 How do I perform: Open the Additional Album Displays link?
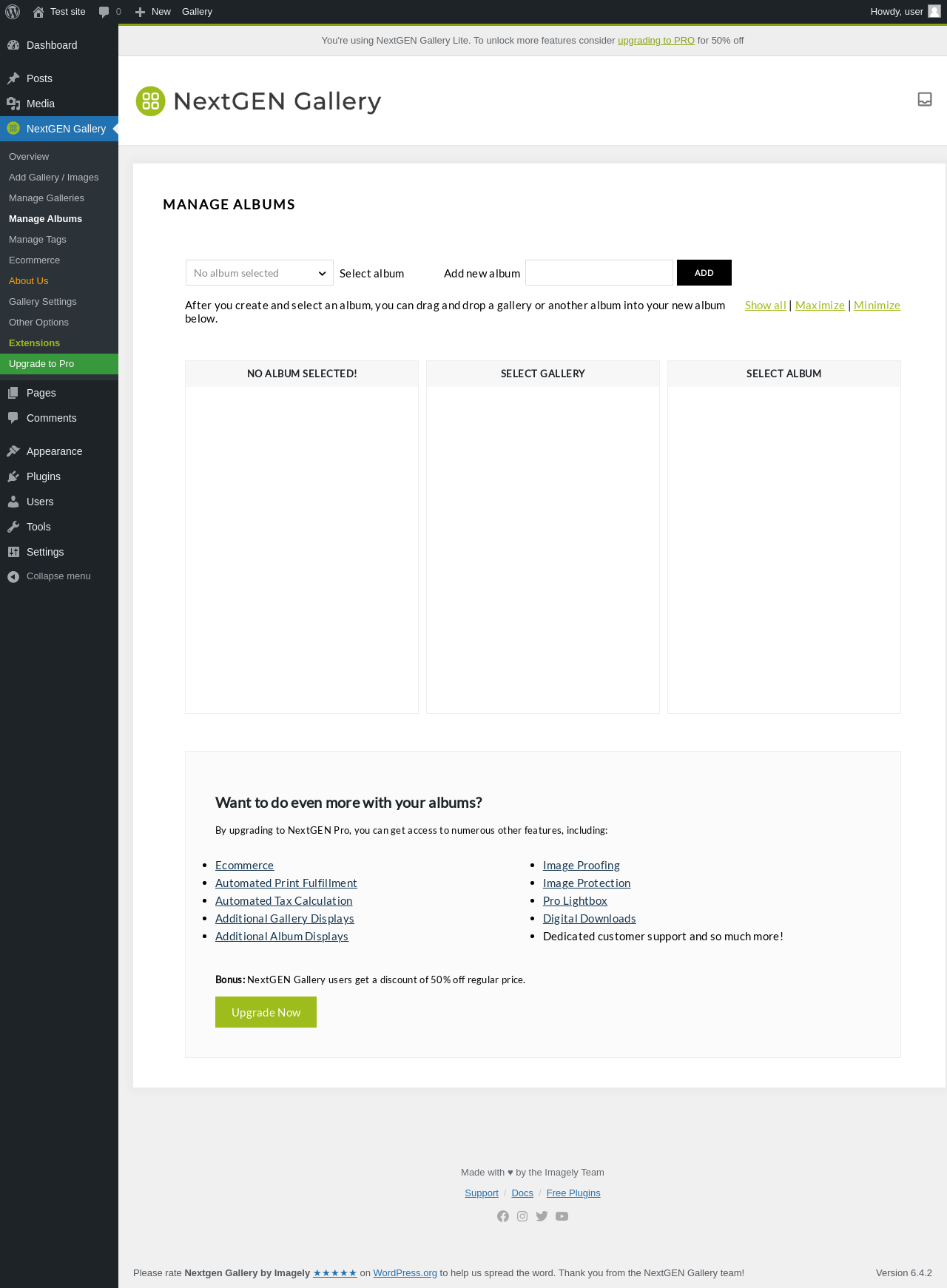(282, 937)
